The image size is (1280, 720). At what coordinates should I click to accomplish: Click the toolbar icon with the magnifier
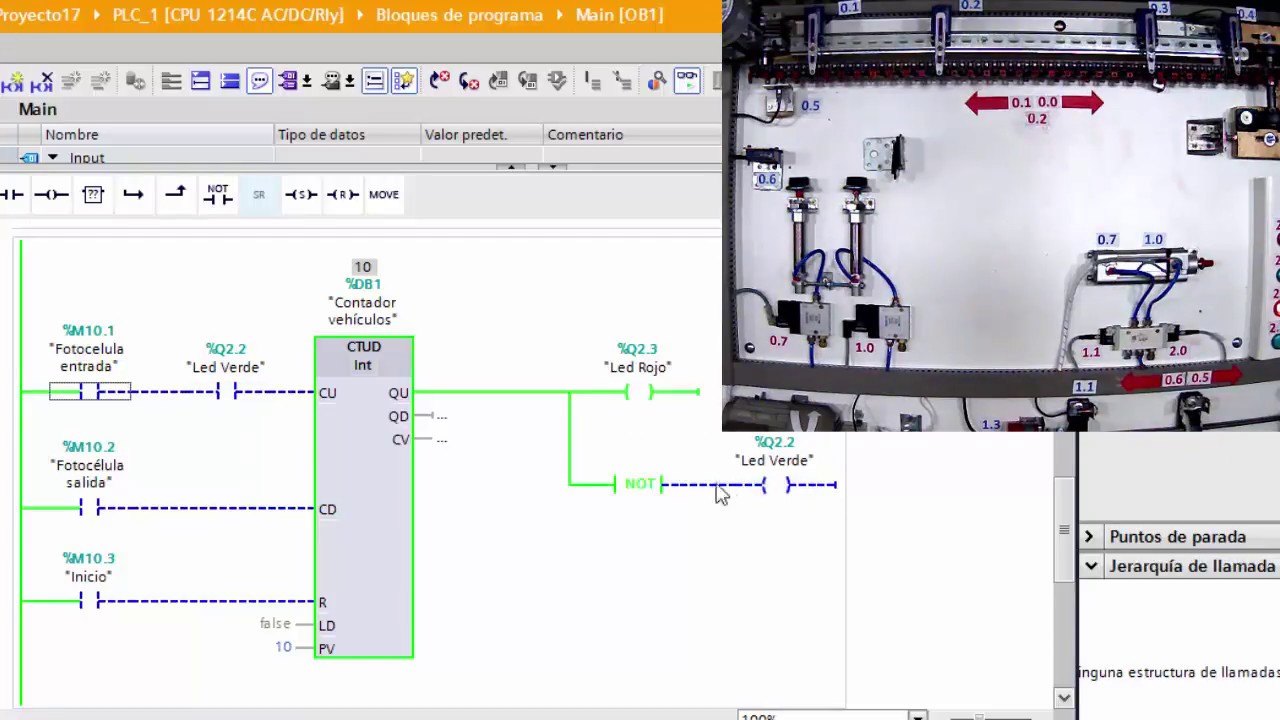pos(657,81)
